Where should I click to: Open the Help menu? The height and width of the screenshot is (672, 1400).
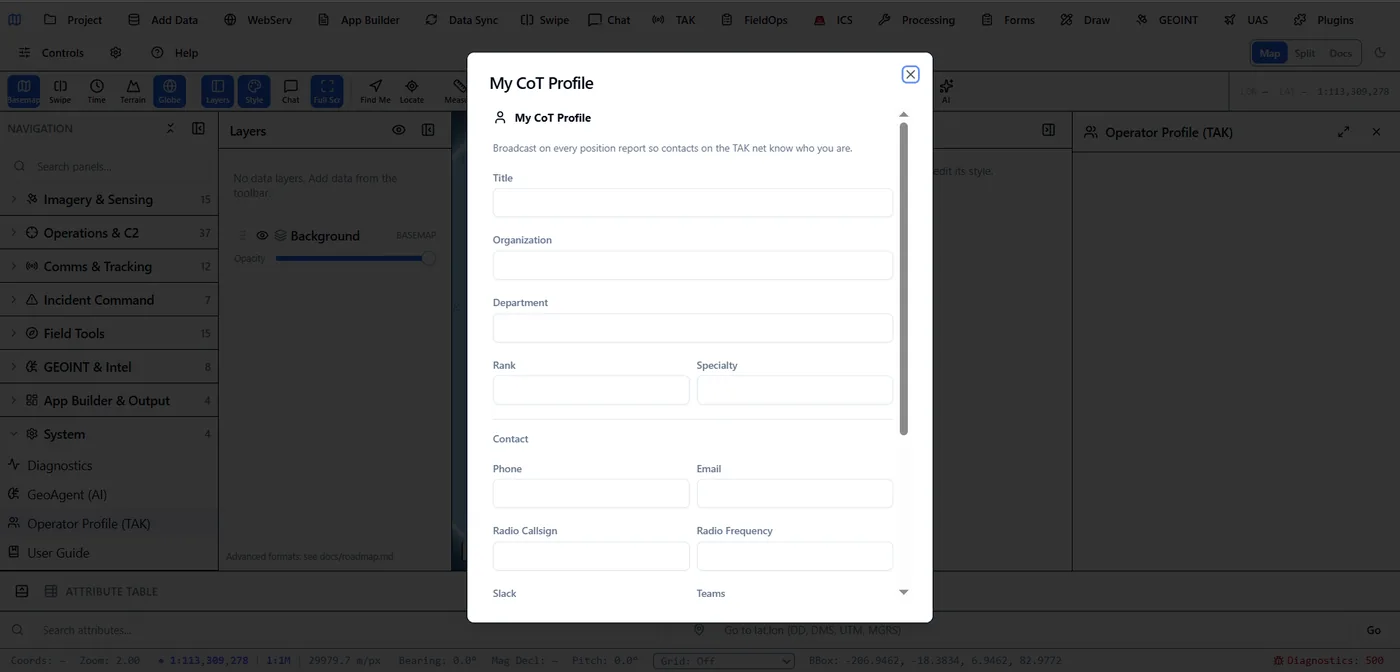tap(175, 53)
